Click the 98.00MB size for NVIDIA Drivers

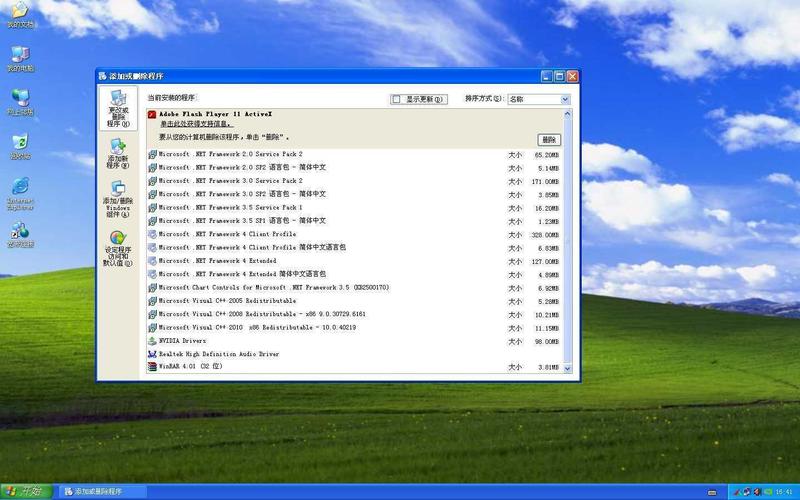point(546,342)
